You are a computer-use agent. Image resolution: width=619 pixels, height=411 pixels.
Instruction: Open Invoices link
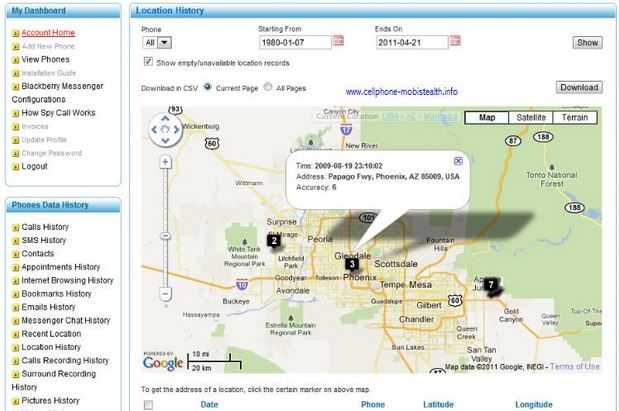(35, 127)
